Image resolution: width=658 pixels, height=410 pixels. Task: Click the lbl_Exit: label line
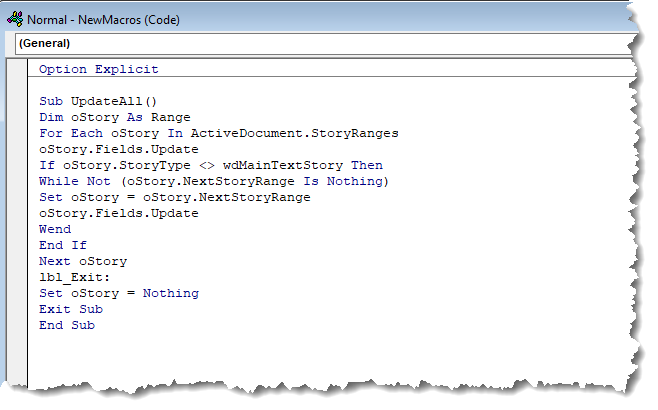pos(74,277)
